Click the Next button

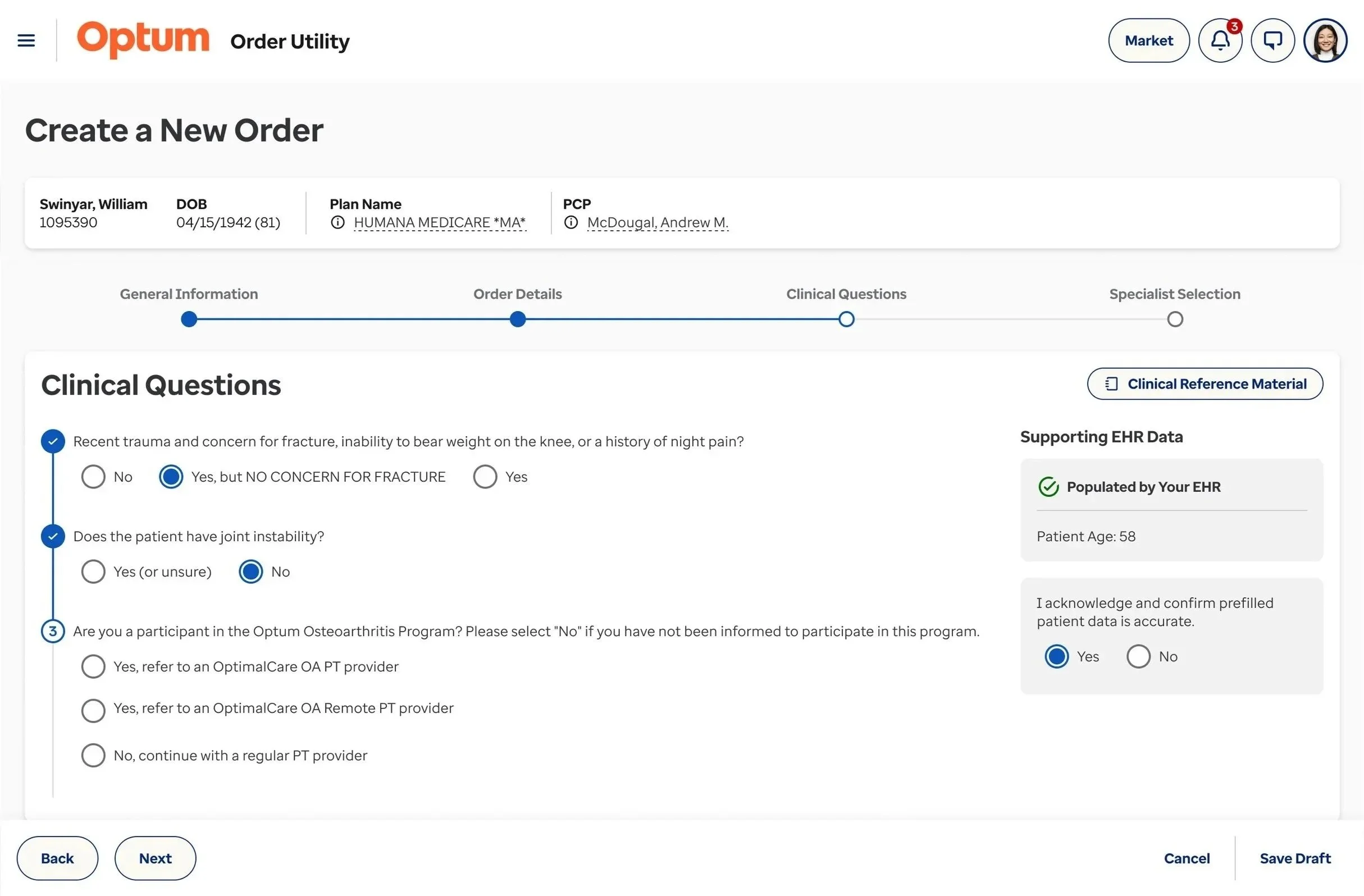[156, 858]
